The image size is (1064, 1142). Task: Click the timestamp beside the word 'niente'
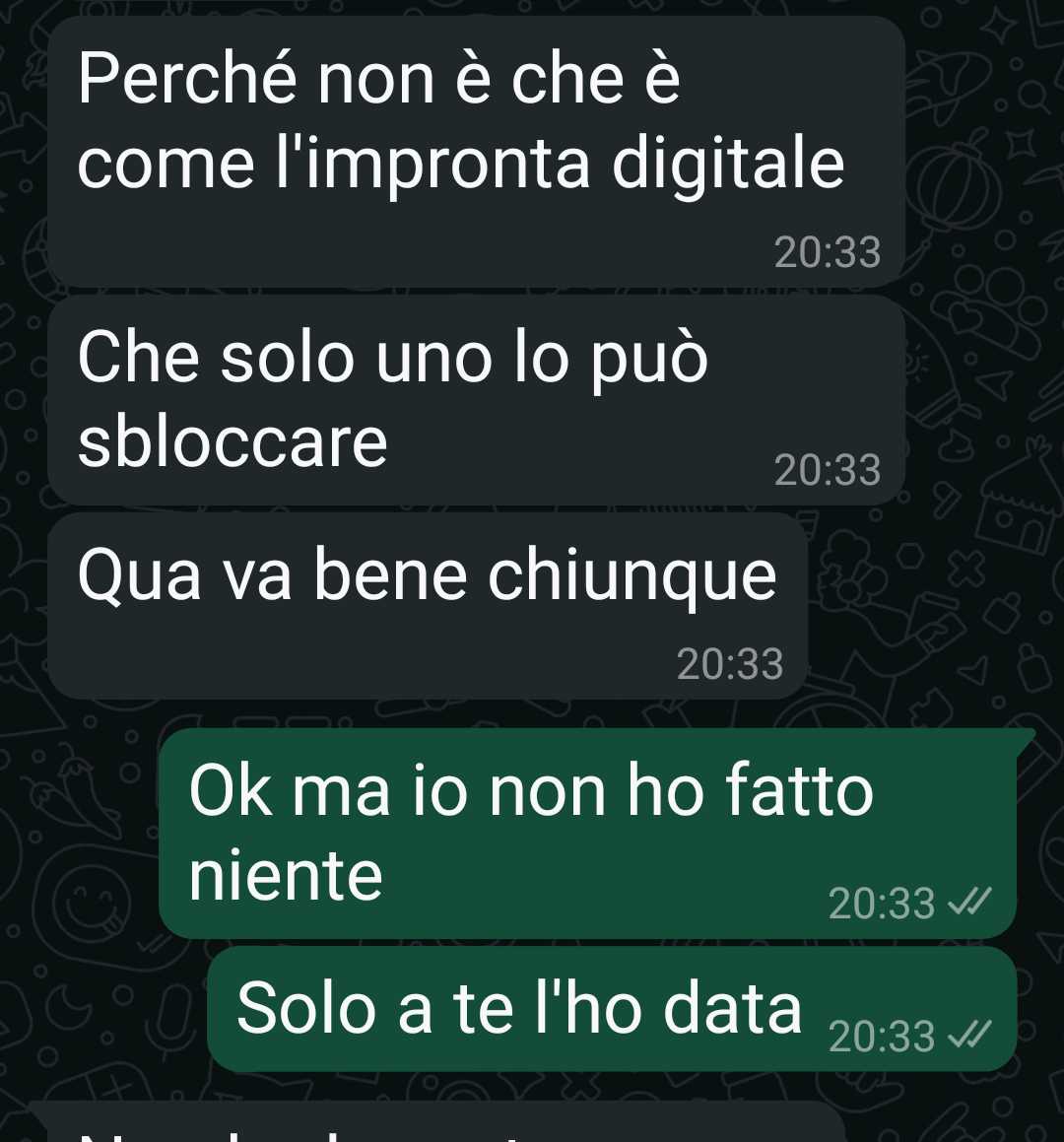881,904
